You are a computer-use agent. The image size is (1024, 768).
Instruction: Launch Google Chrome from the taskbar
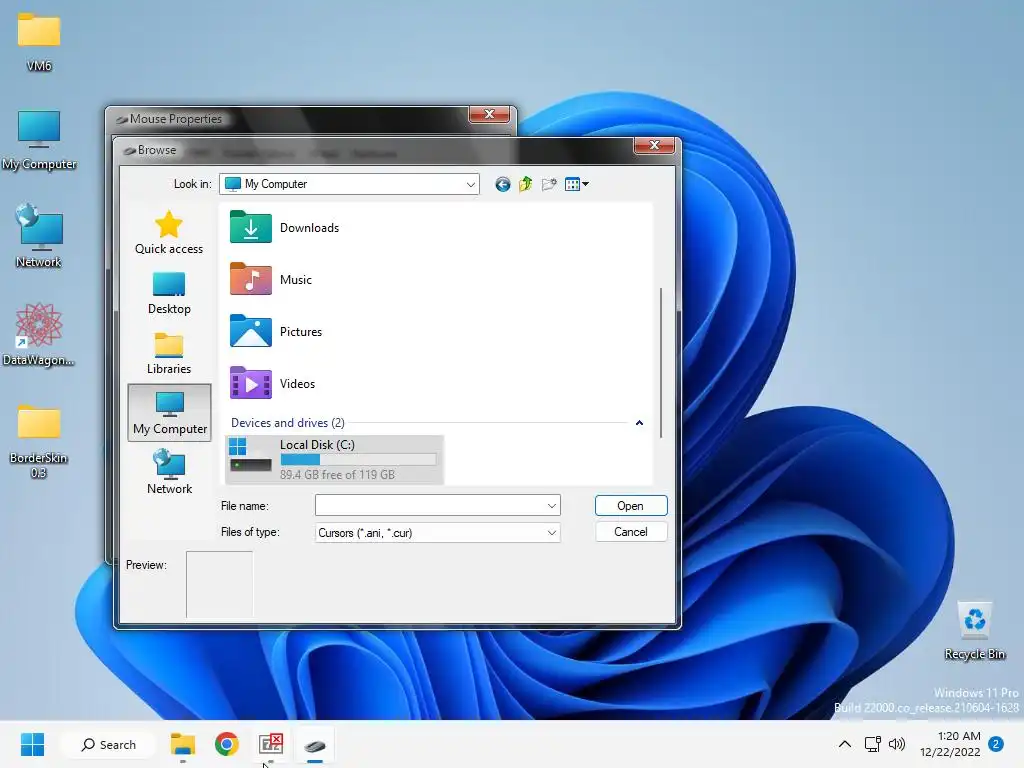point(227,744)
